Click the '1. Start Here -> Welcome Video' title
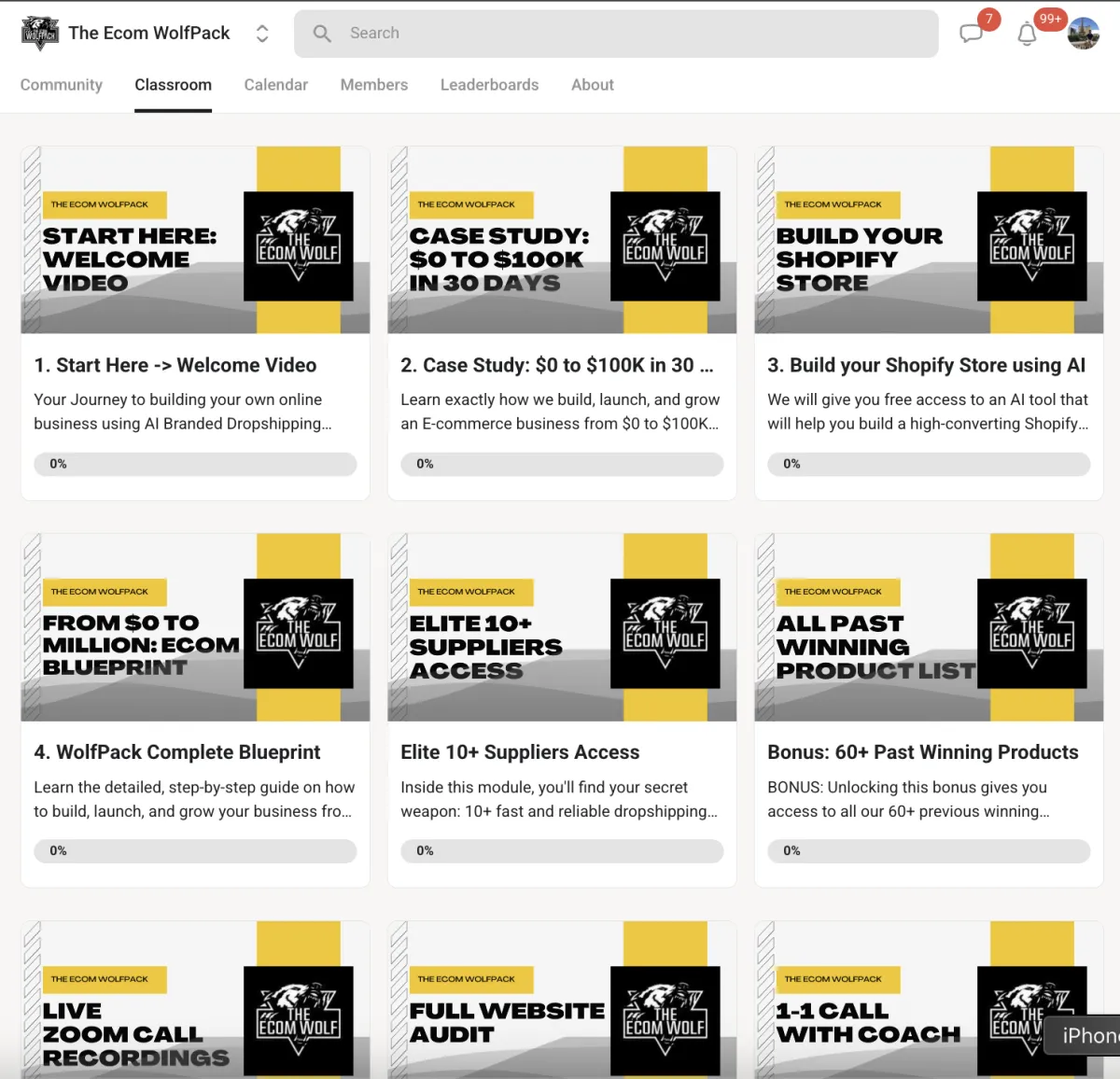Viewport: 1120px width, 1079px height. (x=175, y=365)
